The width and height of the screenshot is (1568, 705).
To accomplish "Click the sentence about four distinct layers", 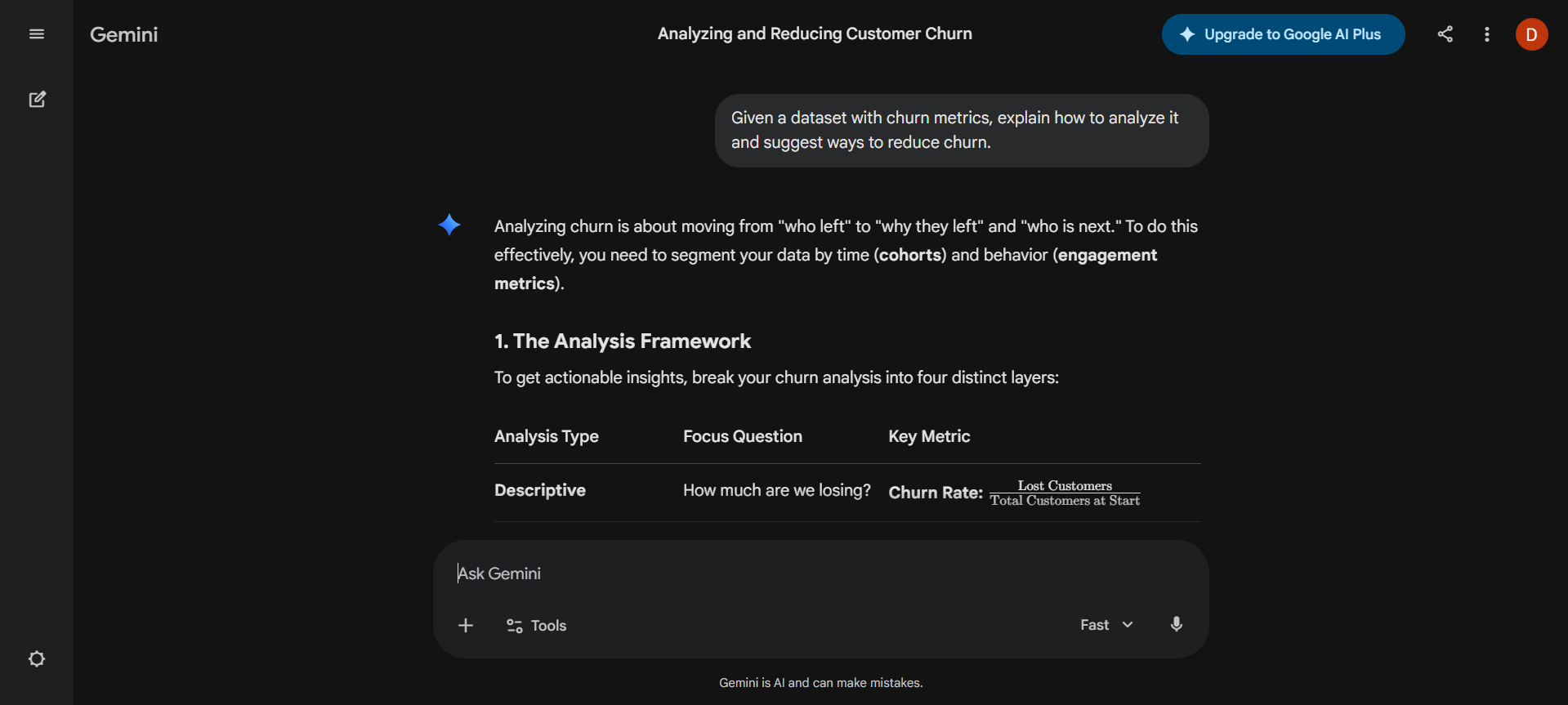I will (x=776, y=377).
